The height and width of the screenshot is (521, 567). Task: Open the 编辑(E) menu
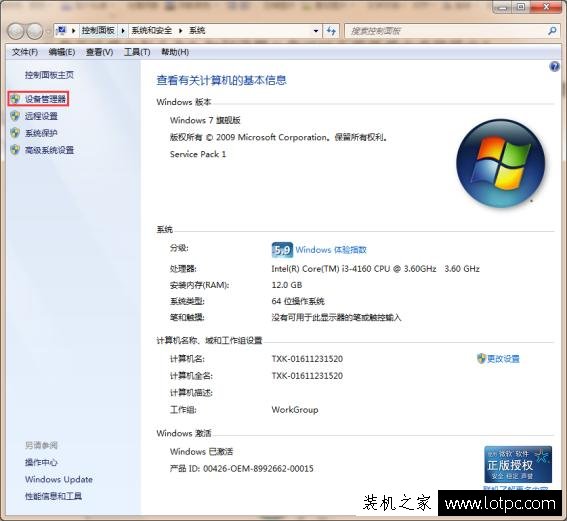(62, 52)
